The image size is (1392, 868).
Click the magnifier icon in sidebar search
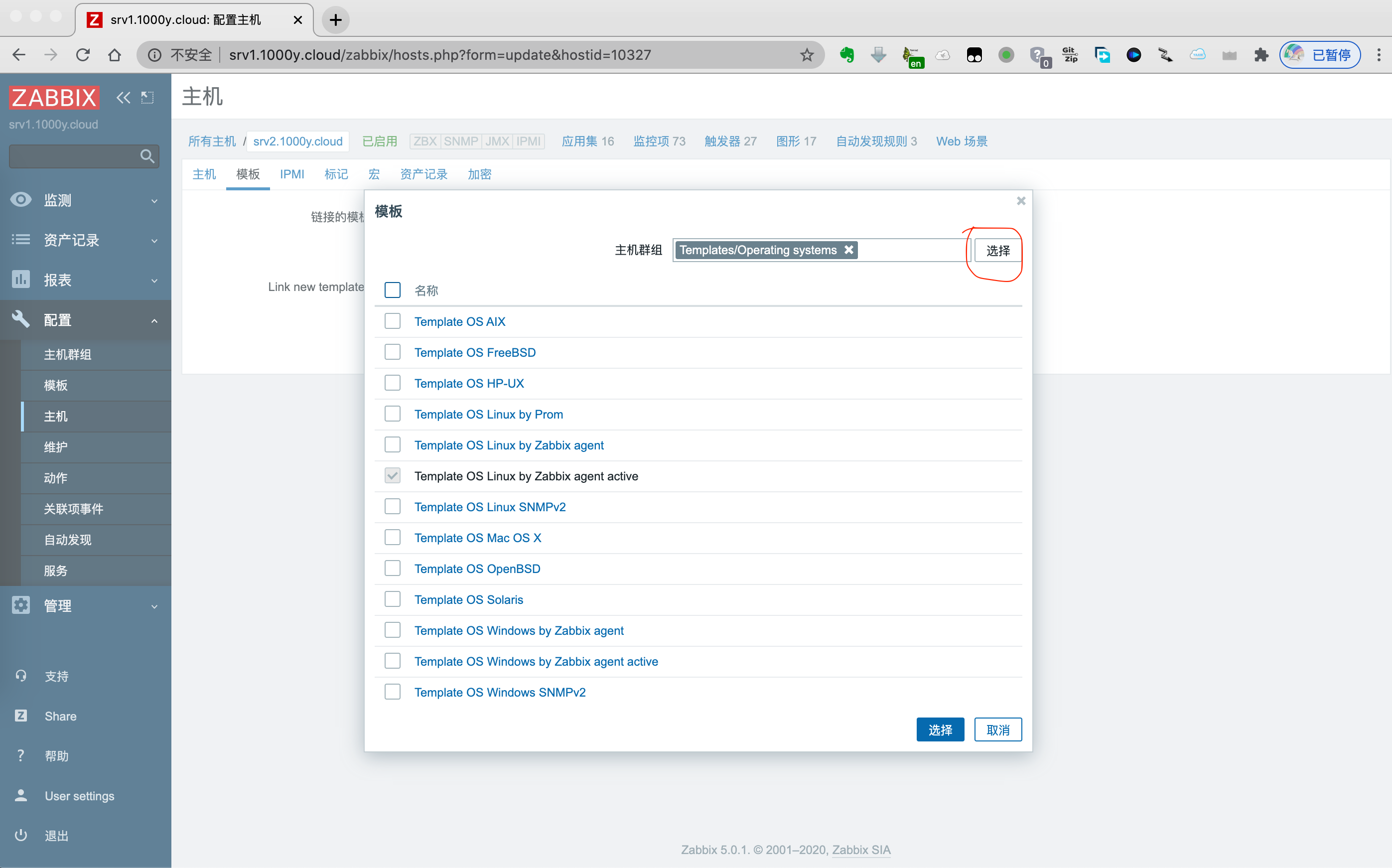click(147, 156)
